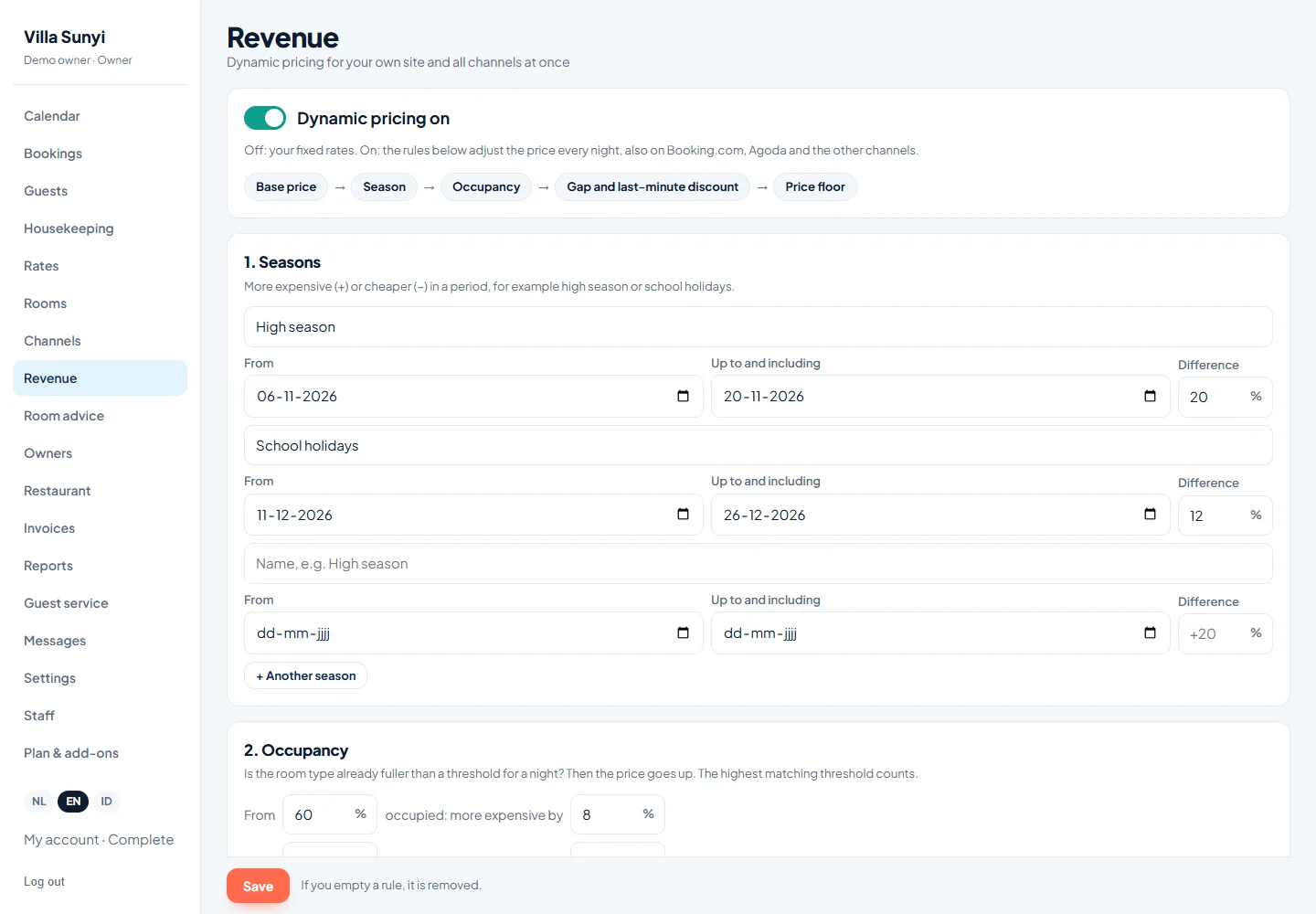Click the Base price pipeline chip
Viewport: 1316px width, 914px height.
[x=286, y=186]
